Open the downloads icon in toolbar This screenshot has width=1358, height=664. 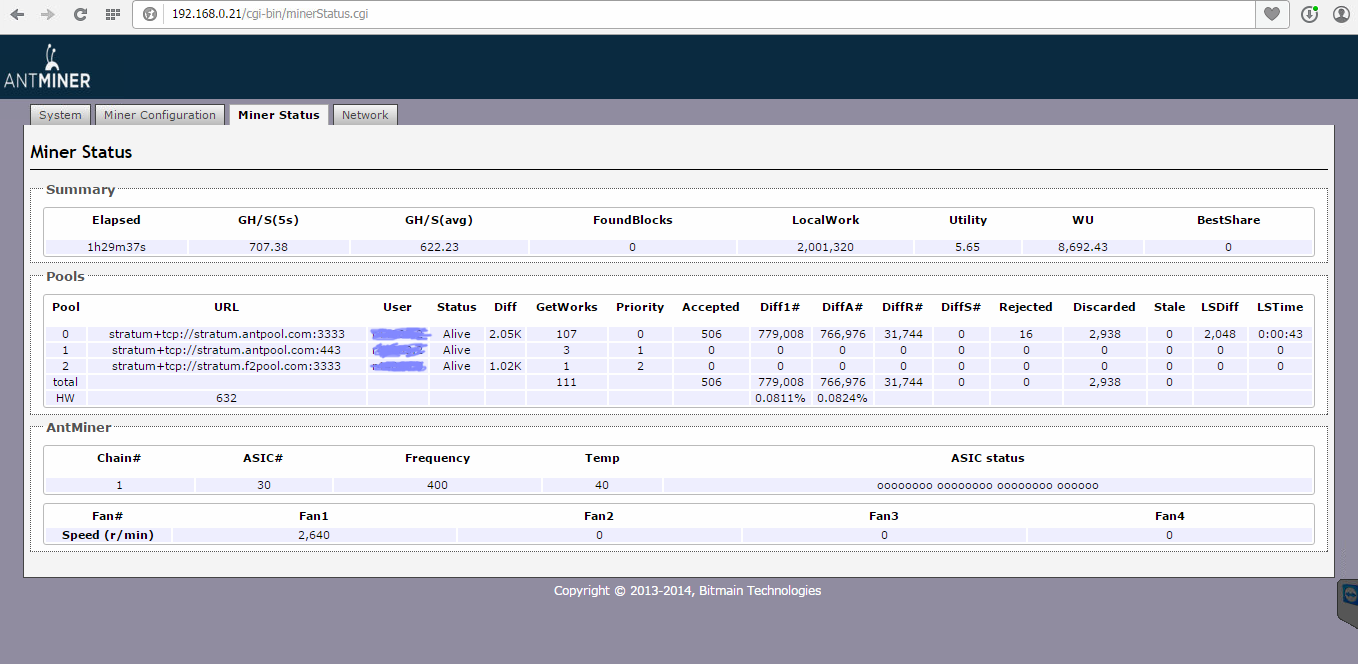[x=1309, y=14]
